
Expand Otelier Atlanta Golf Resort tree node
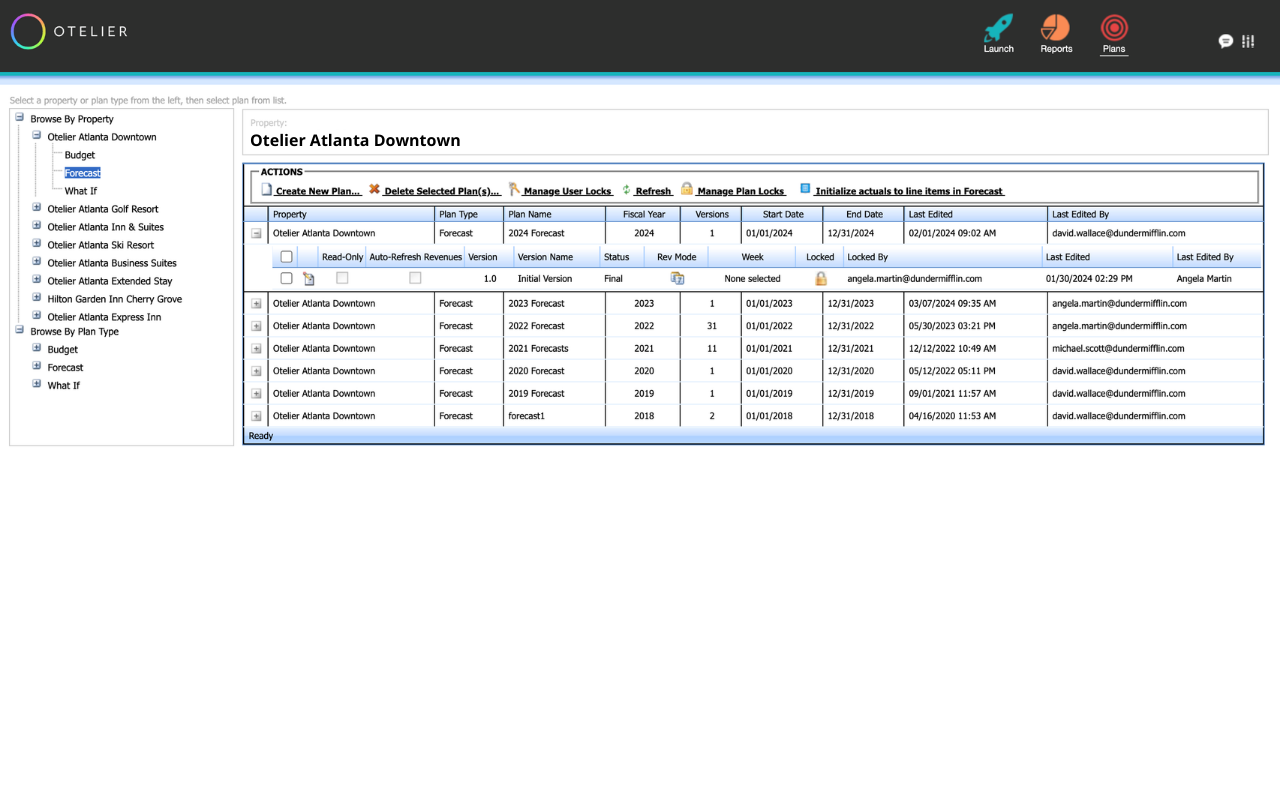(x=37, y=209)
